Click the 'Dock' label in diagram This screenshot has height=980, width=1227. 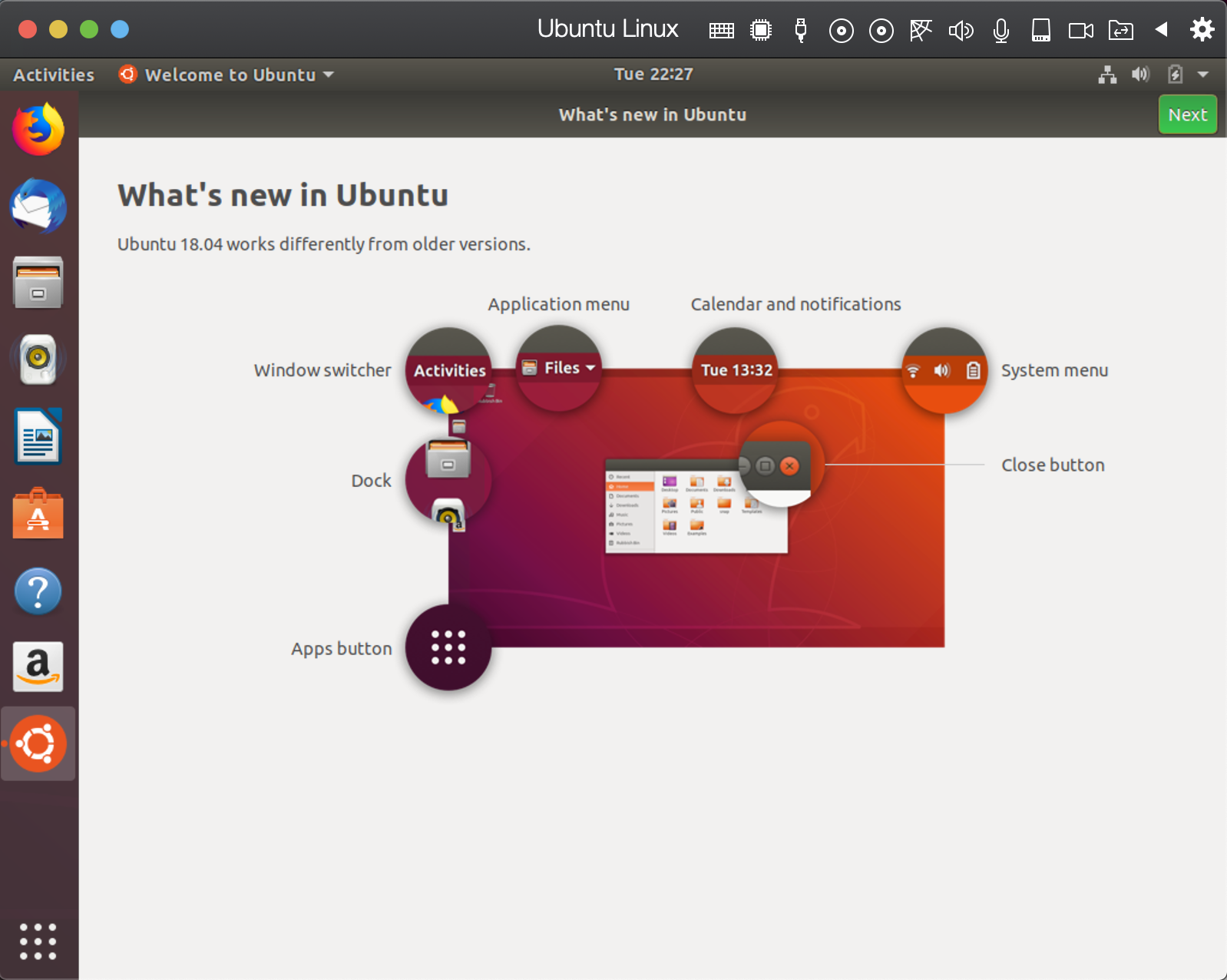click(371, 481)
